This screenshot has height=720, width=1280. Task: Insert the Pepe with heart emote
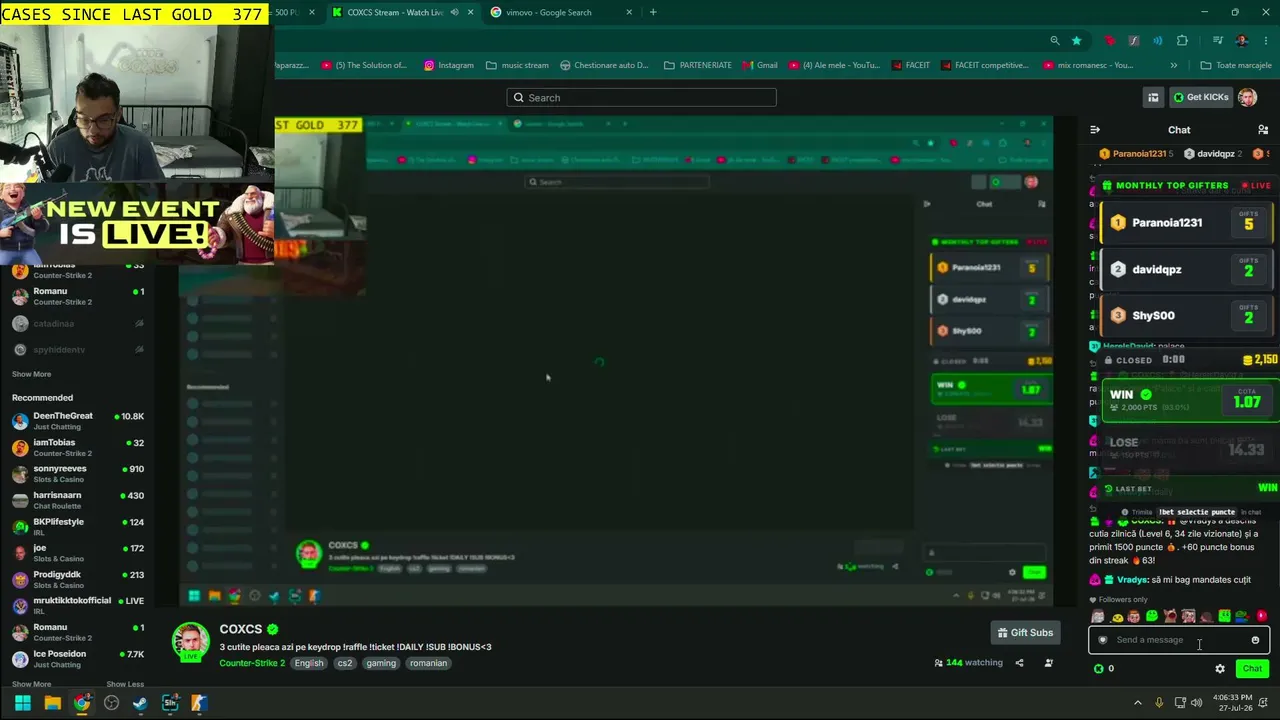click(x=1242, y=617)
